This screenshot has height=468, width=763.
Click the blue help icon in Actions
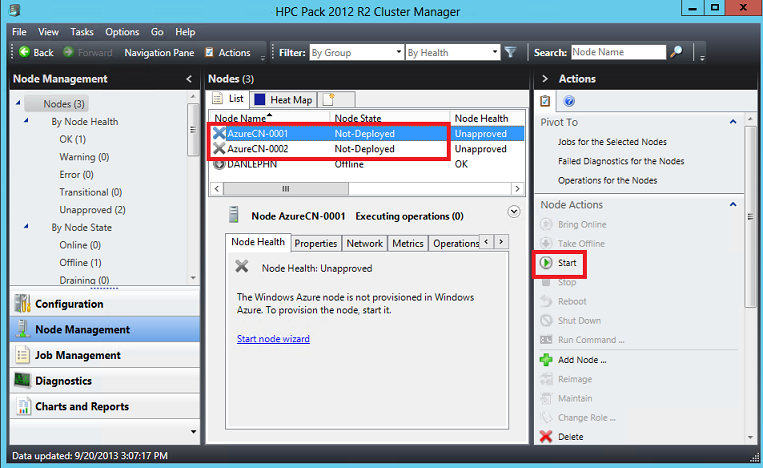[569, 101]
